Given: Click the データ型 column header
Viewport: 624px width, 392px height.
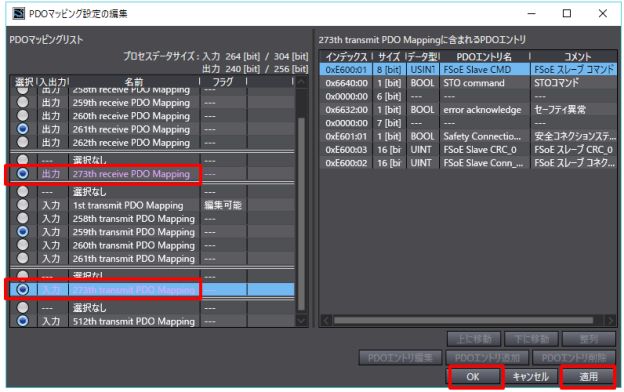Looking at the screenshot, I should click(423, 57).
